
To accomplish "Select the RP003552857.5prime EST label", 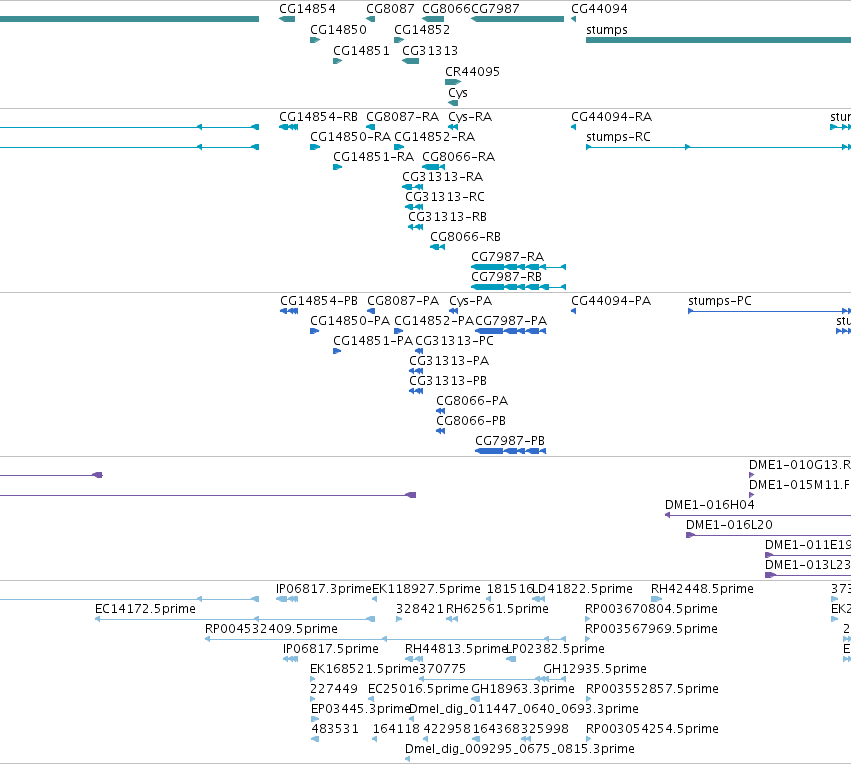I will [x=652, y=689].
